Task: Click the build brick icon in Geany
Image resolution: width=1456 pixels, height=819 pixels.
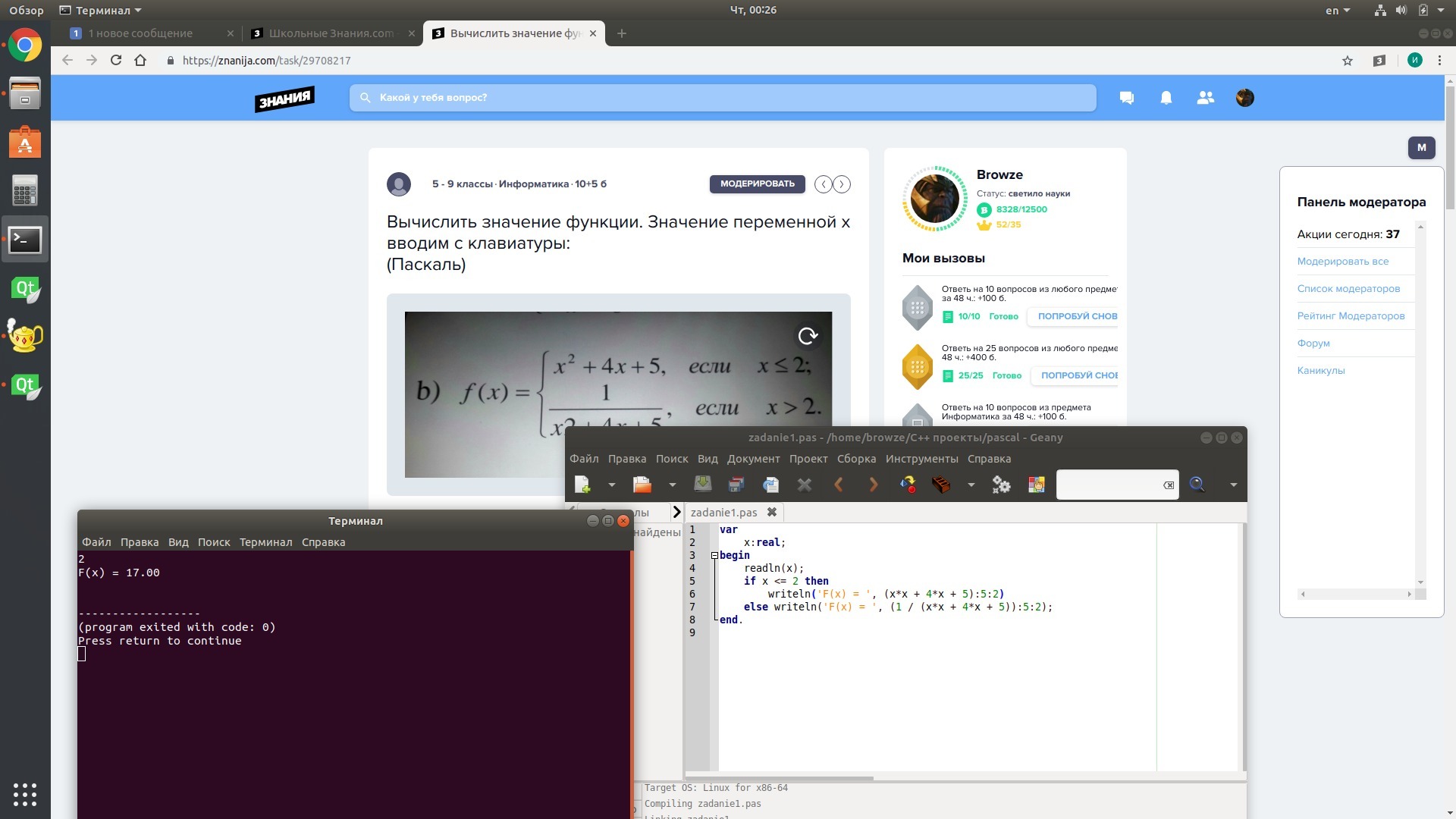Action: [x=941, y=485]
